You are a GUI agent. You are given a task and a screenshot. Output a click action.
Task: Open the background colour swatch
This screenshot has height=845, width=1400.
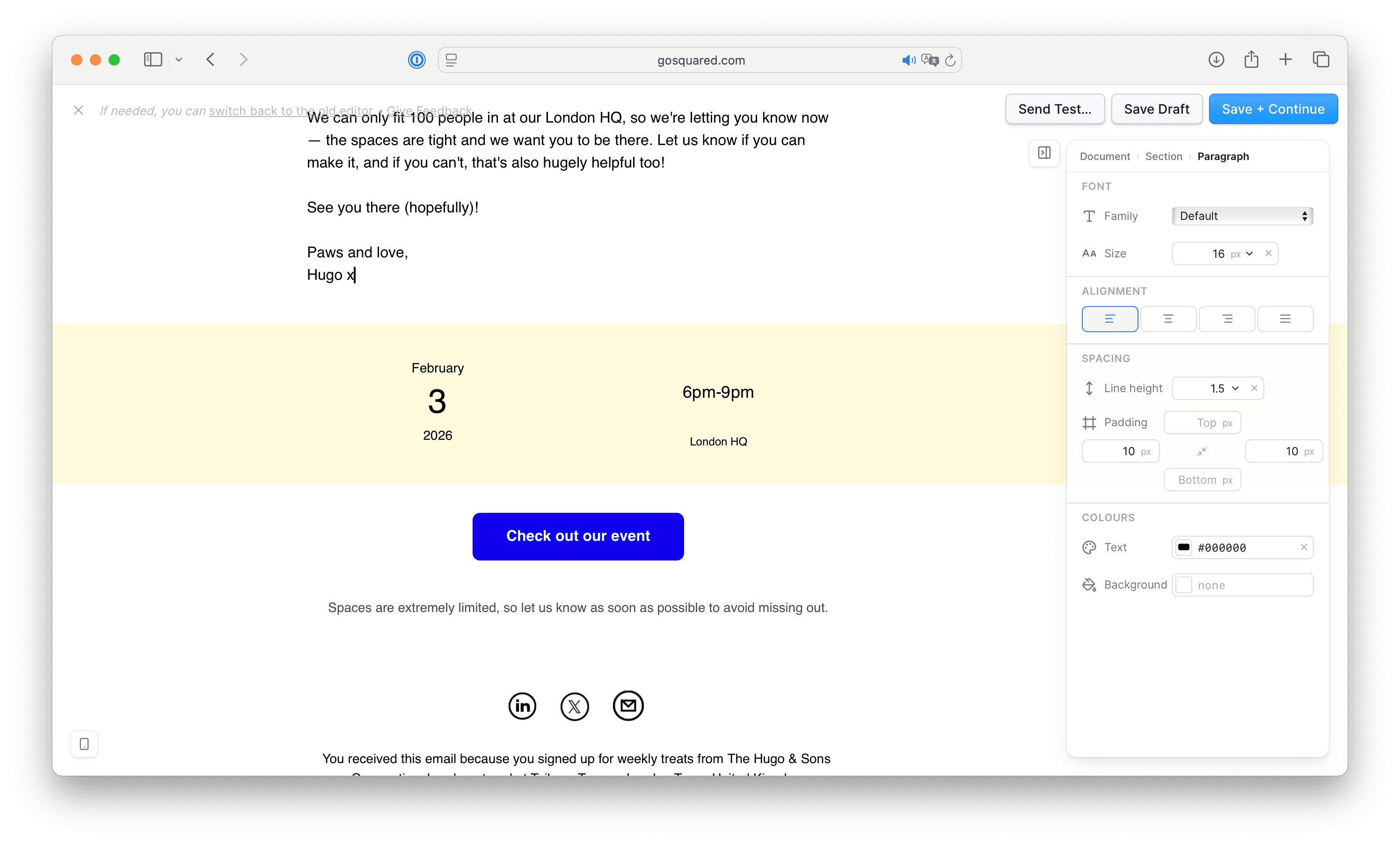(1183, 585)
